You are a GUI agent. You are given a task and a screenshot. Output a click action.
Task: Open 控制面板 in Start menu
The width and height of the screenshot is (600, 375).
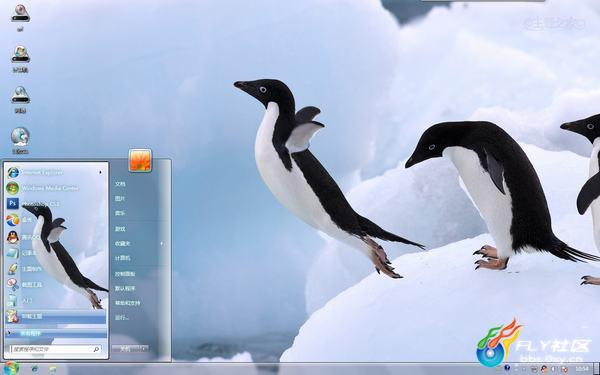[x=125, y=274]
